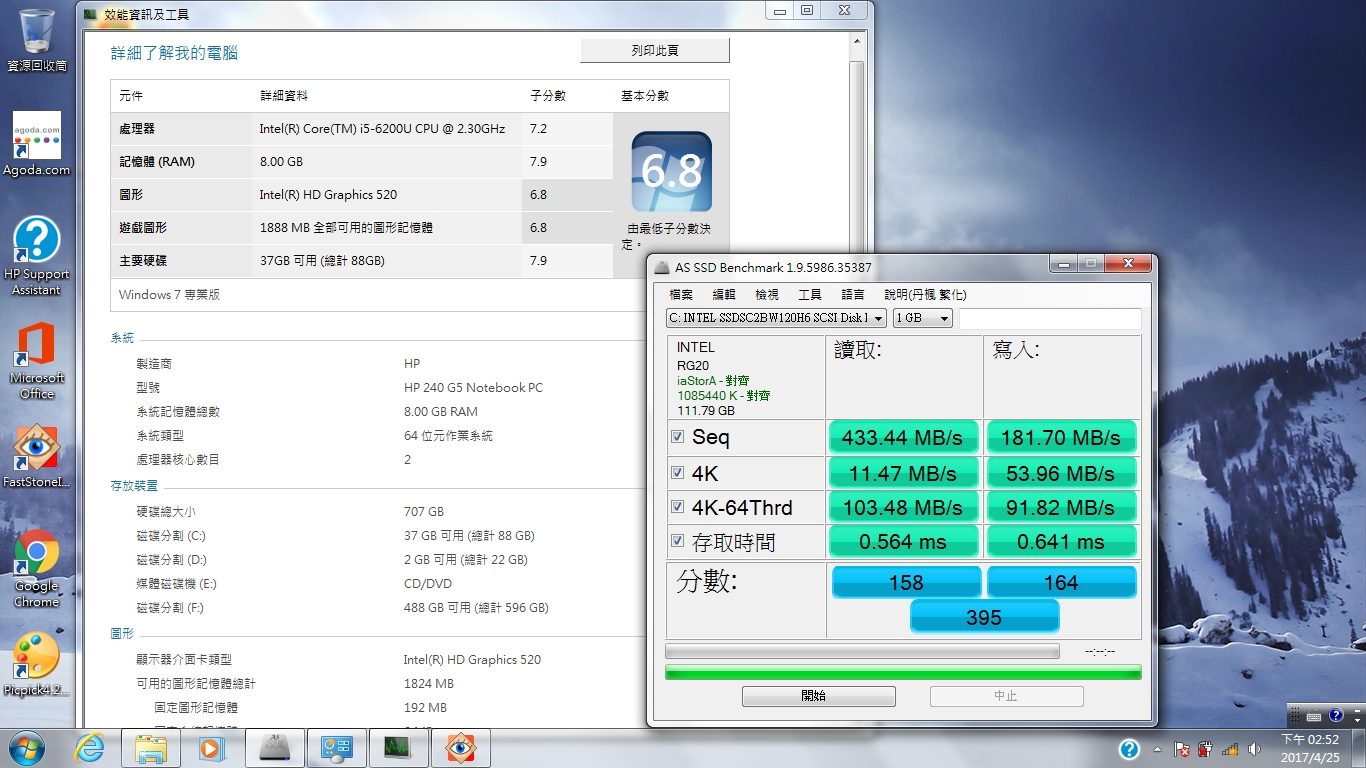Click the HP 240 G5 Notebook PC model text
This screenshot has height=768, width=1366.
(x=473, y=388)
